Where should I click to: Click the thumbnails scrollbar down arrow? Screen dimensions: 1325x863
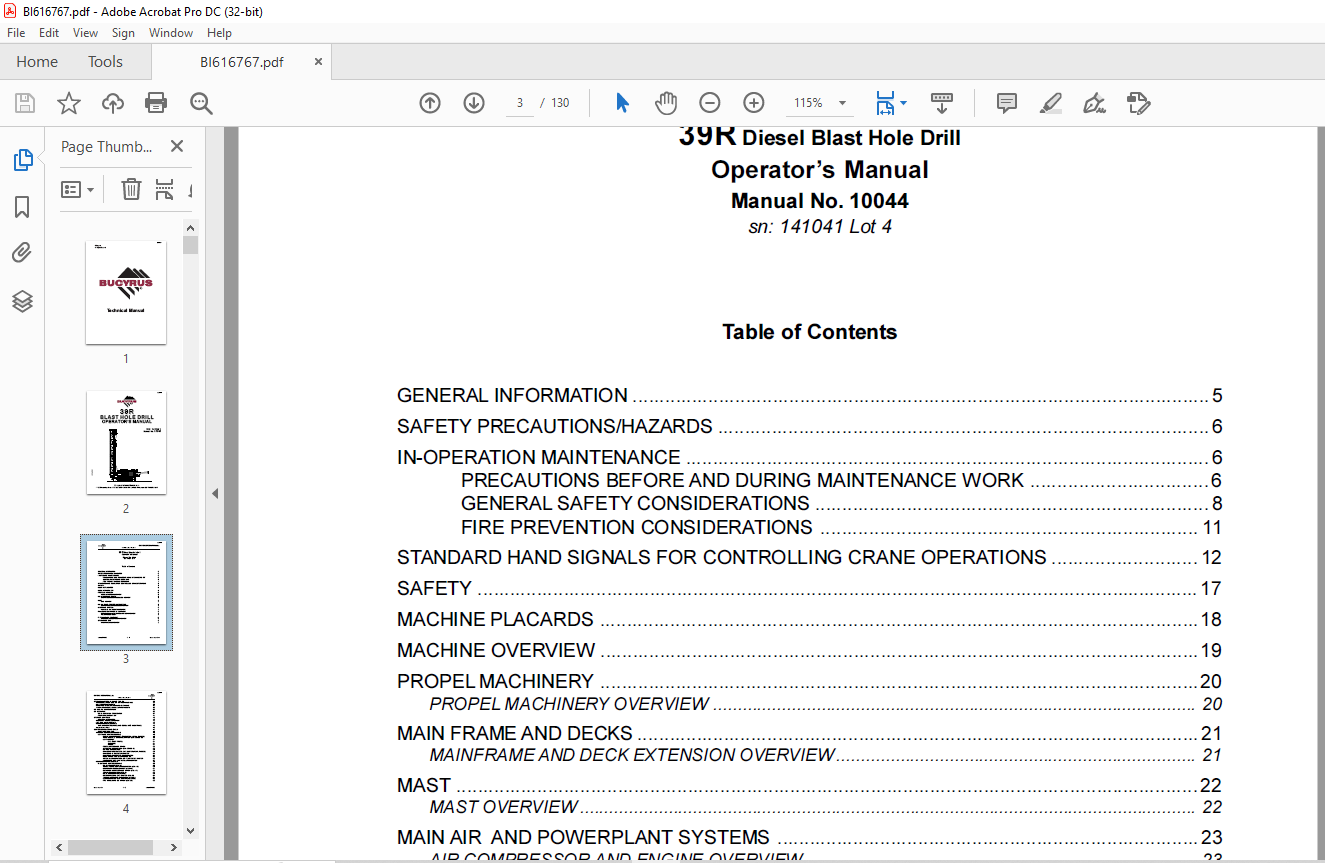191,830
